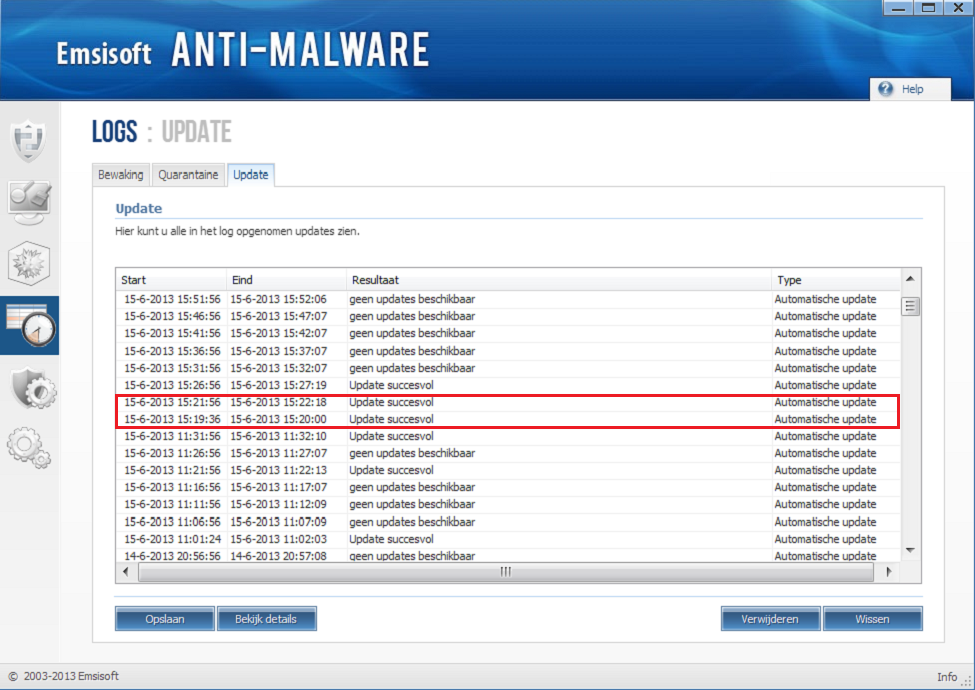The image size is (975, 690).
Task: Click the horizontal scrollbar thumb
Action: pos(506,572)
